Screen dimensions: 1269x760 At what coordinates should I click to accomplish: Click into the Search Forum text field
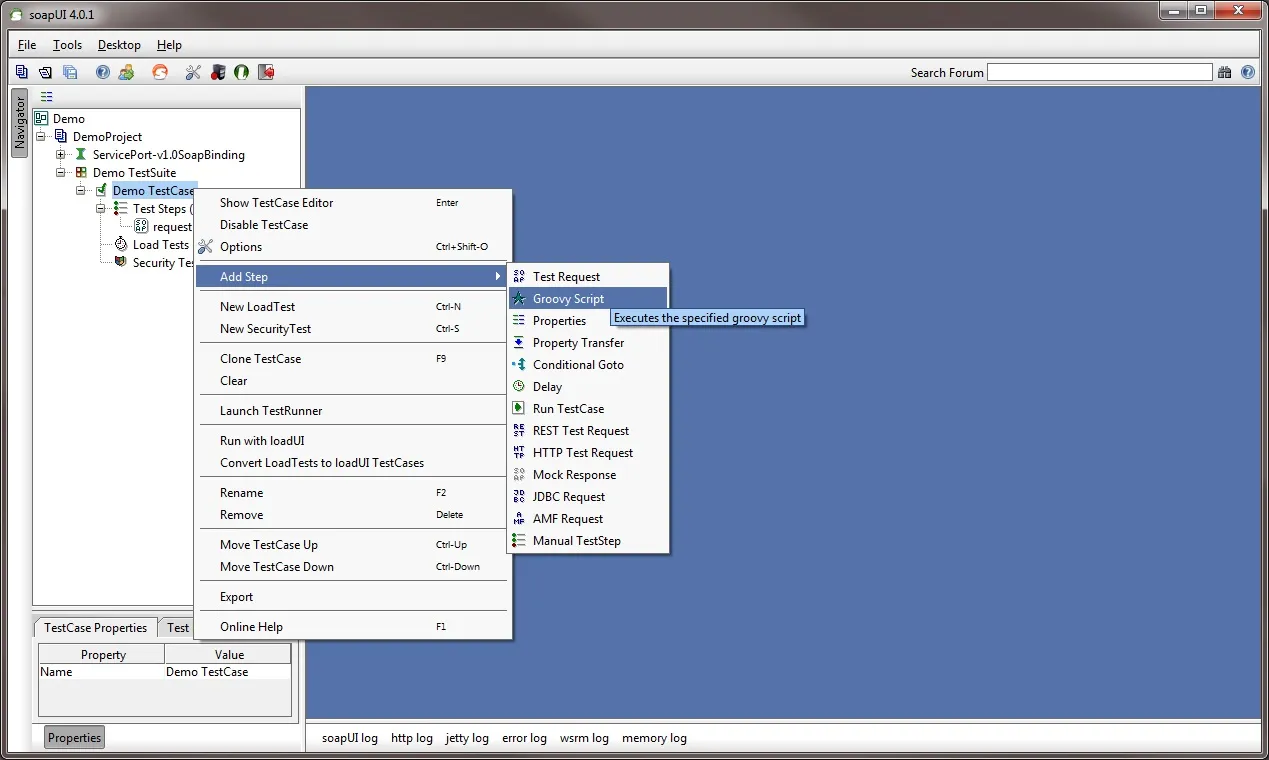tap(1099, 72)
